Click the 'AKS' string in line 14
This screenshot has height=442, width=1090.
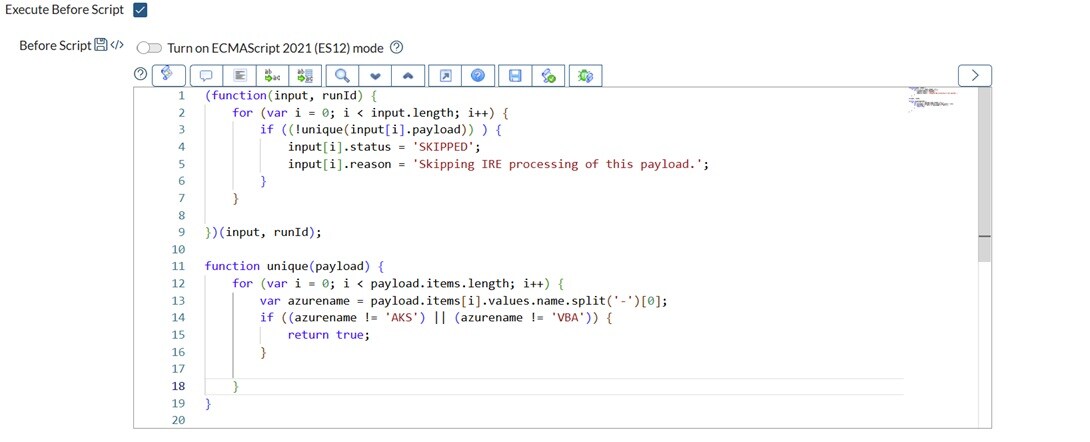click(x=404, y=318)
